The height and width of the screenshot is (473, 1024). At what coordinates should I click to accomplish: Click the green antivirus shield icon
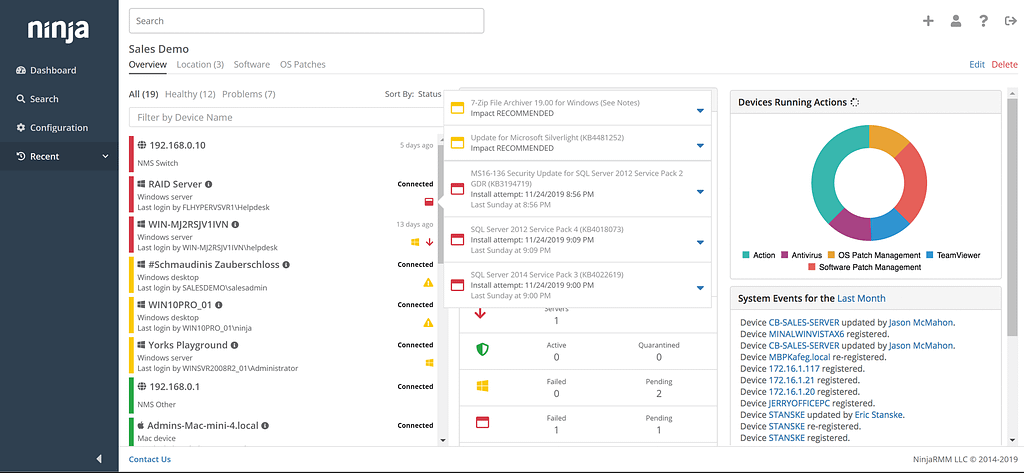[482, 350]
